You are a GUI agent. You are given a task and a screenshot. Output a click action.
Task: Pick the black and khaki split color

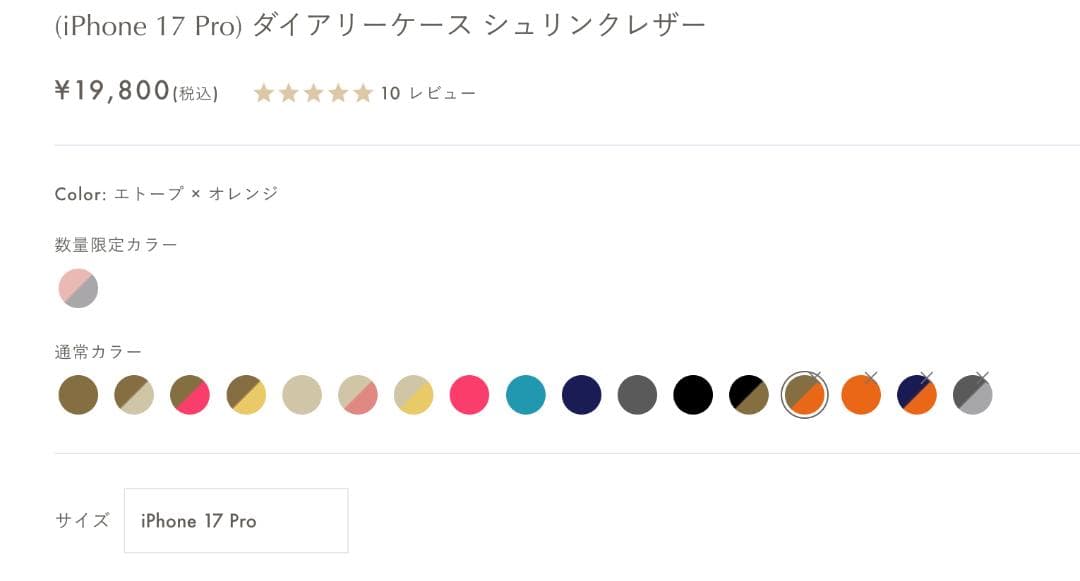pyautogui.click(x=750, y=395)
